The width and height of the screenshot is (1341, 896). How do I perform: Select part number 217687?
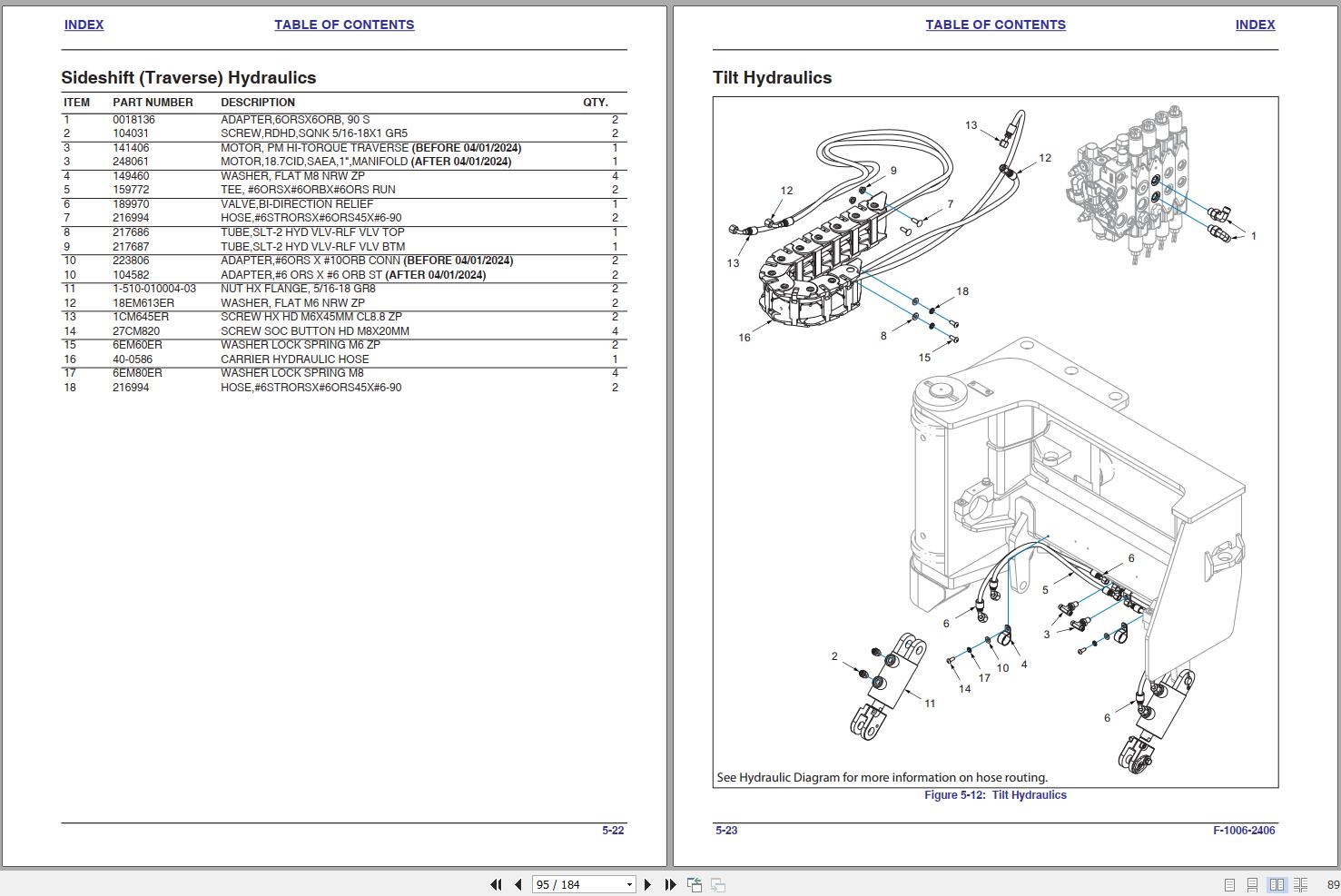coord(131,247)
